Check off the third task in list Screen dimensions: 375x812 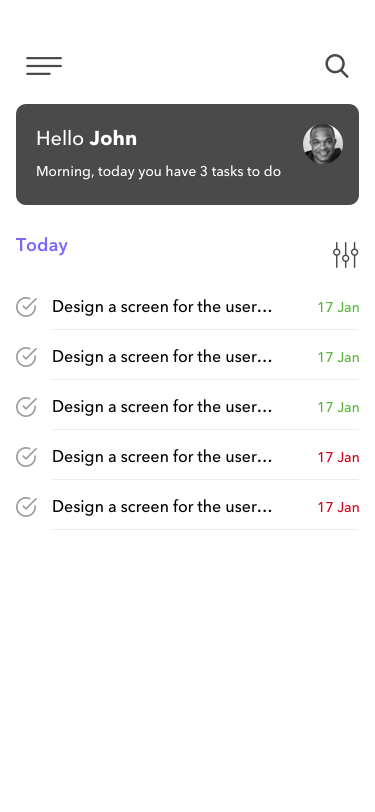tap(26, 407)
